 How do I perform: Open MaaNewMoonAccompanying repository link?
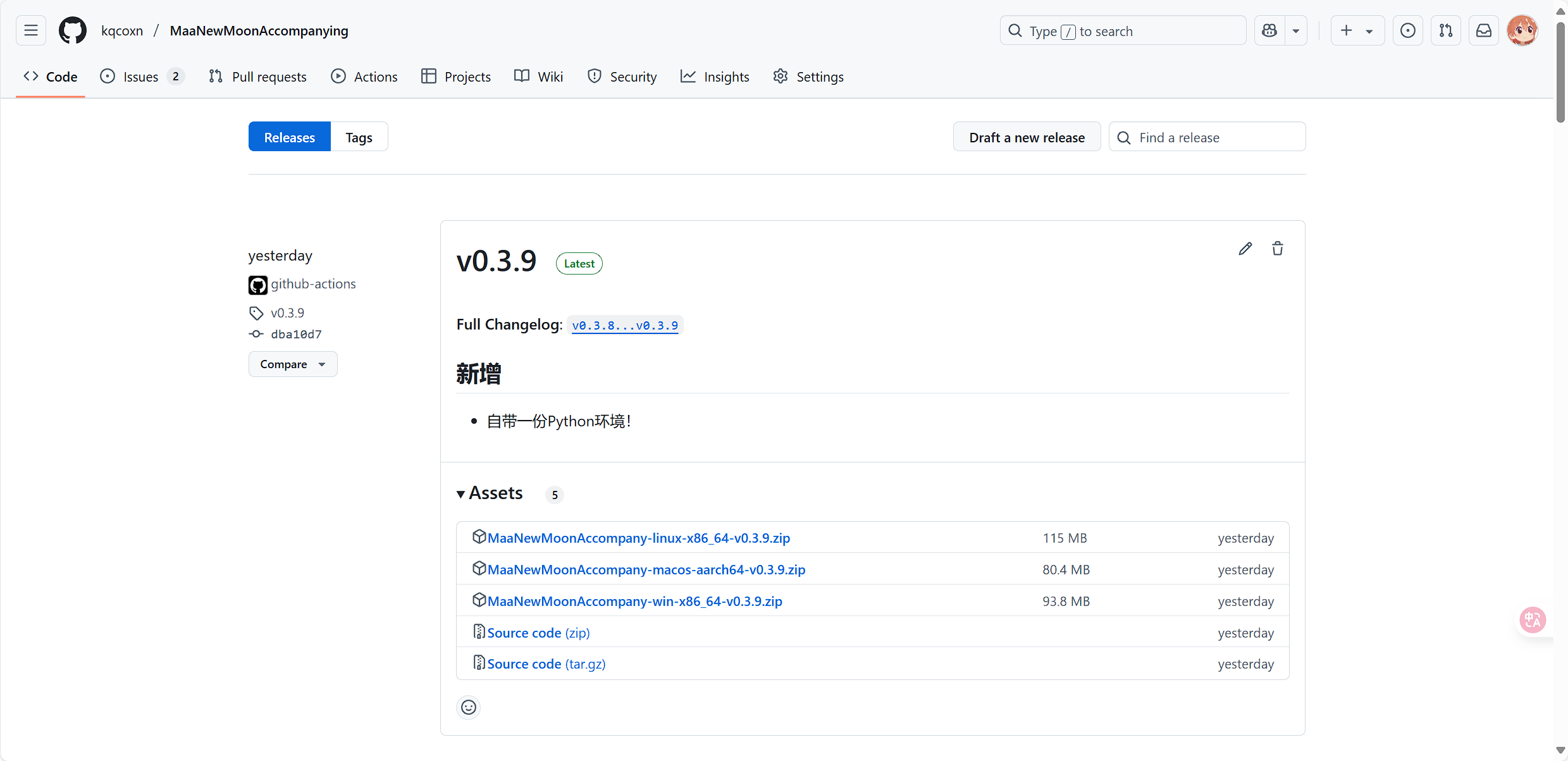tap(259, 30)
